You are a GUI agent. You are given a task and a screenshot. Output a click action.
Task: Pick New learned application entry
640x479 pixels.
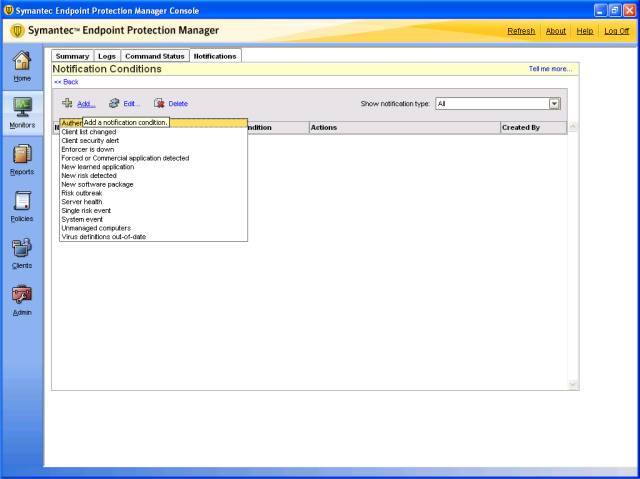coord(153,167)
